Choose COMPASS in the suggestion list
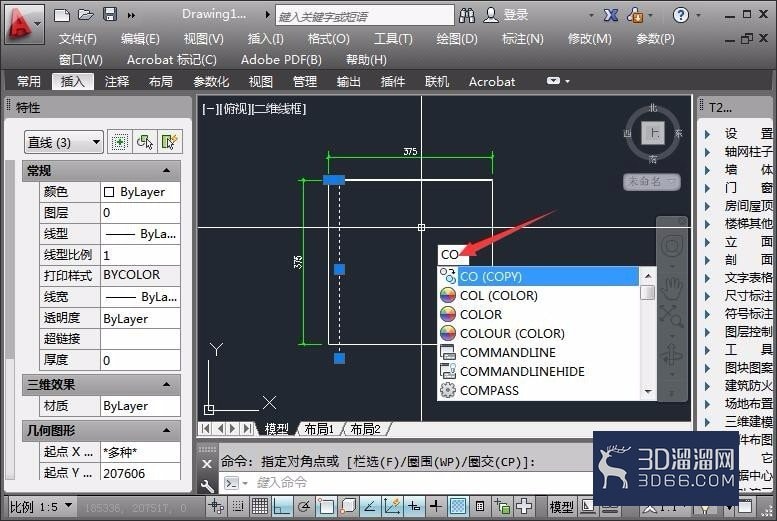The width and height of the screenshot is (777, 521). pyautogui.click(x=539, y=391)
